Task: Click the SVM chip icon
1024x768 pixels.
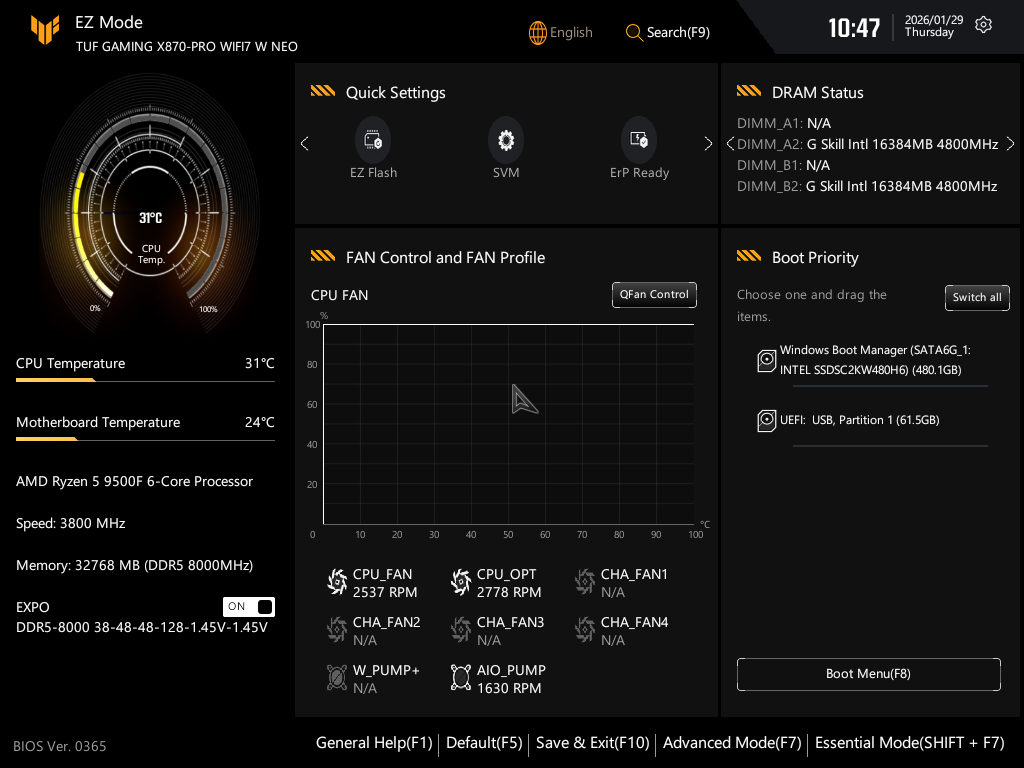Action: click(x=506, y=141)
